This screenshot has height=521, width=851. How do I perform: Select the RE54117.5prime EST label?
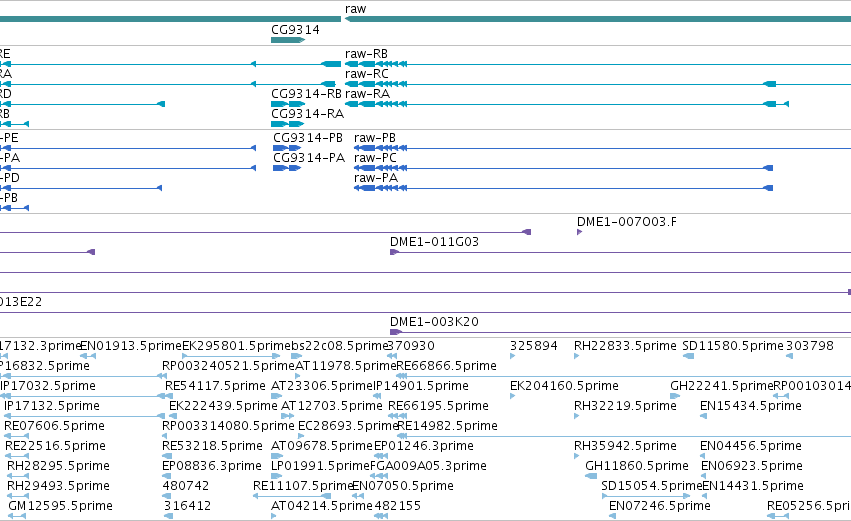(x=215, y=386)
